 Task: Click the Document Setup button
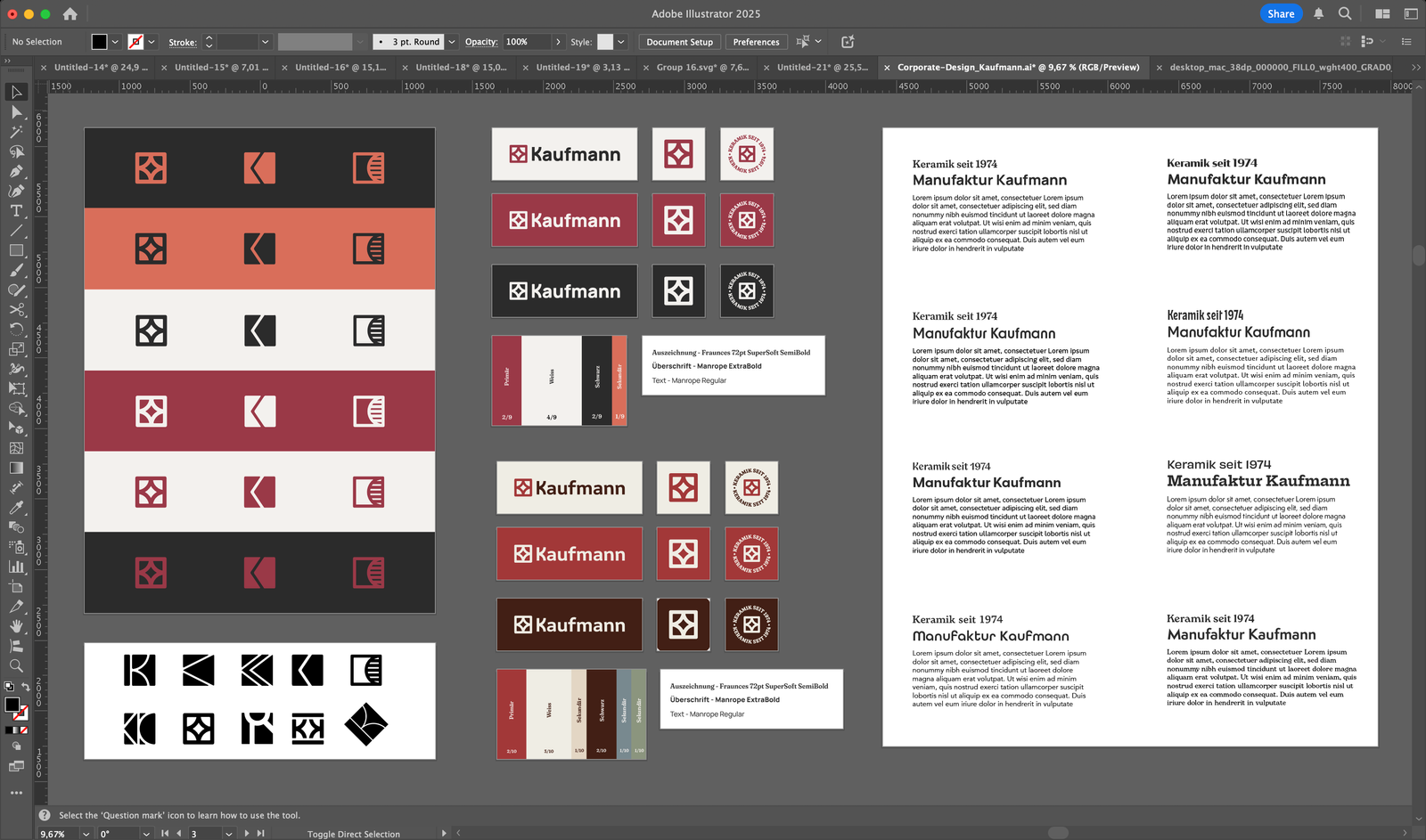click(x=679, y=42)
